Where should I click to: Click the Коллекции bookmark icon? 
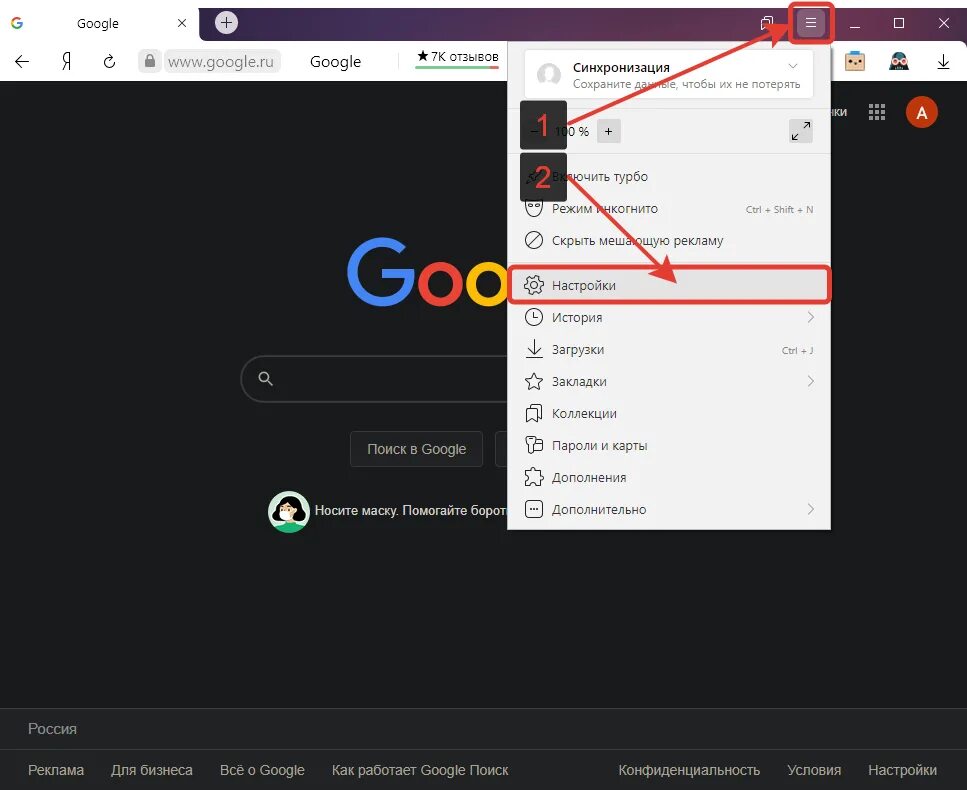click(533, 413)
